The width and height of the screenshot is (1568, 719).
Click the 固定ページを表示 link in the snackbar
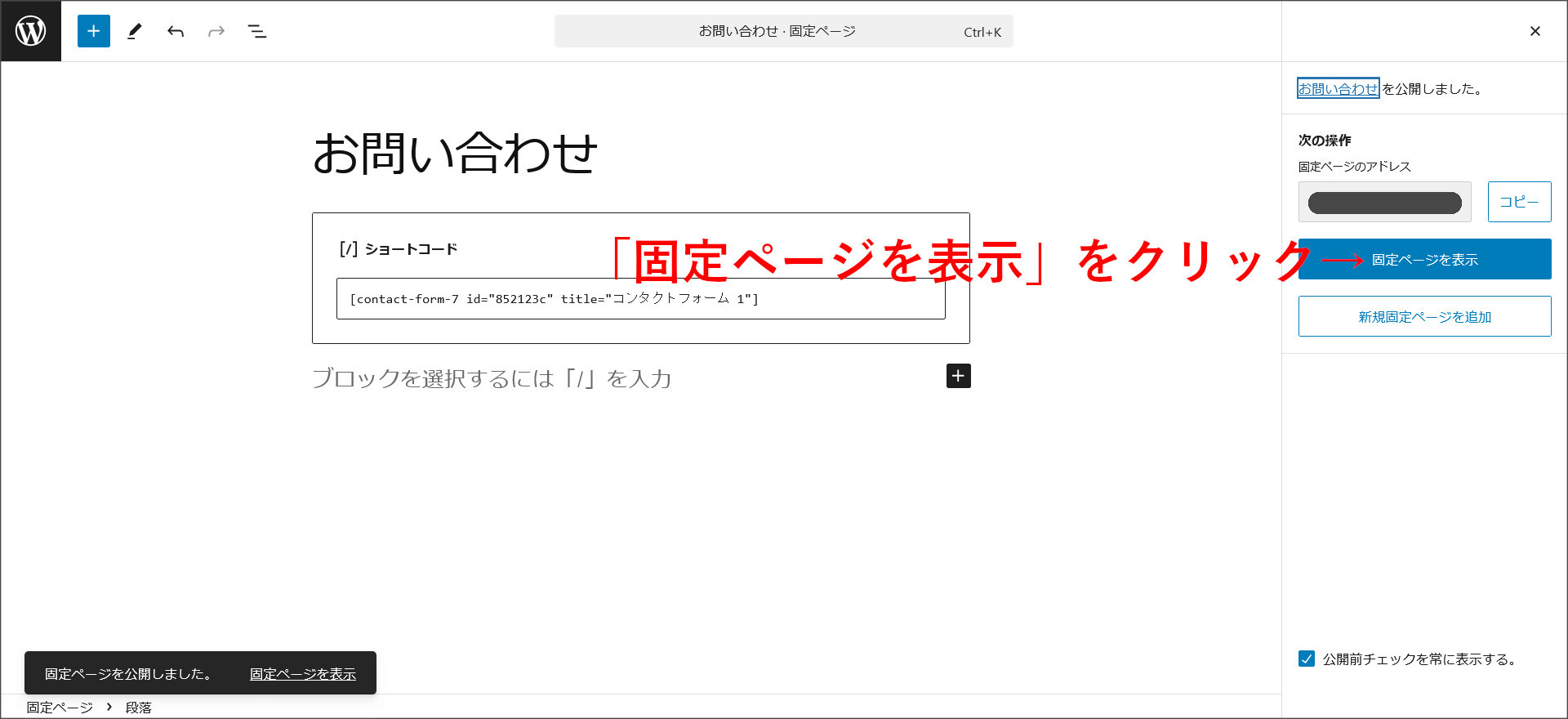303,674
